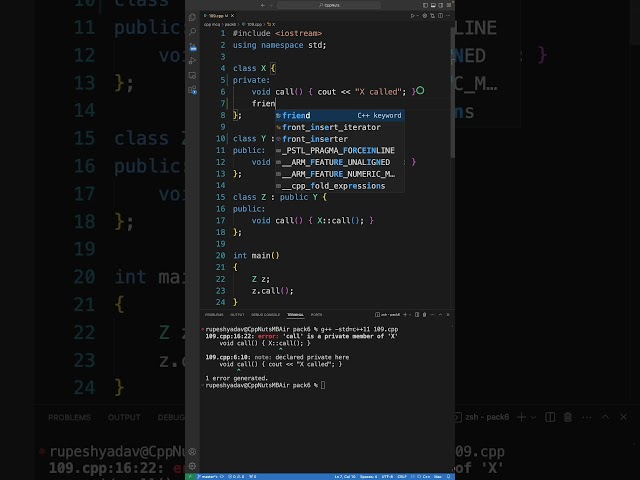Viewport: 640px width, 480px height.
Task: Choose the __ARM_FEATURE_UNALIGNED suggestion
Action: 340,162
